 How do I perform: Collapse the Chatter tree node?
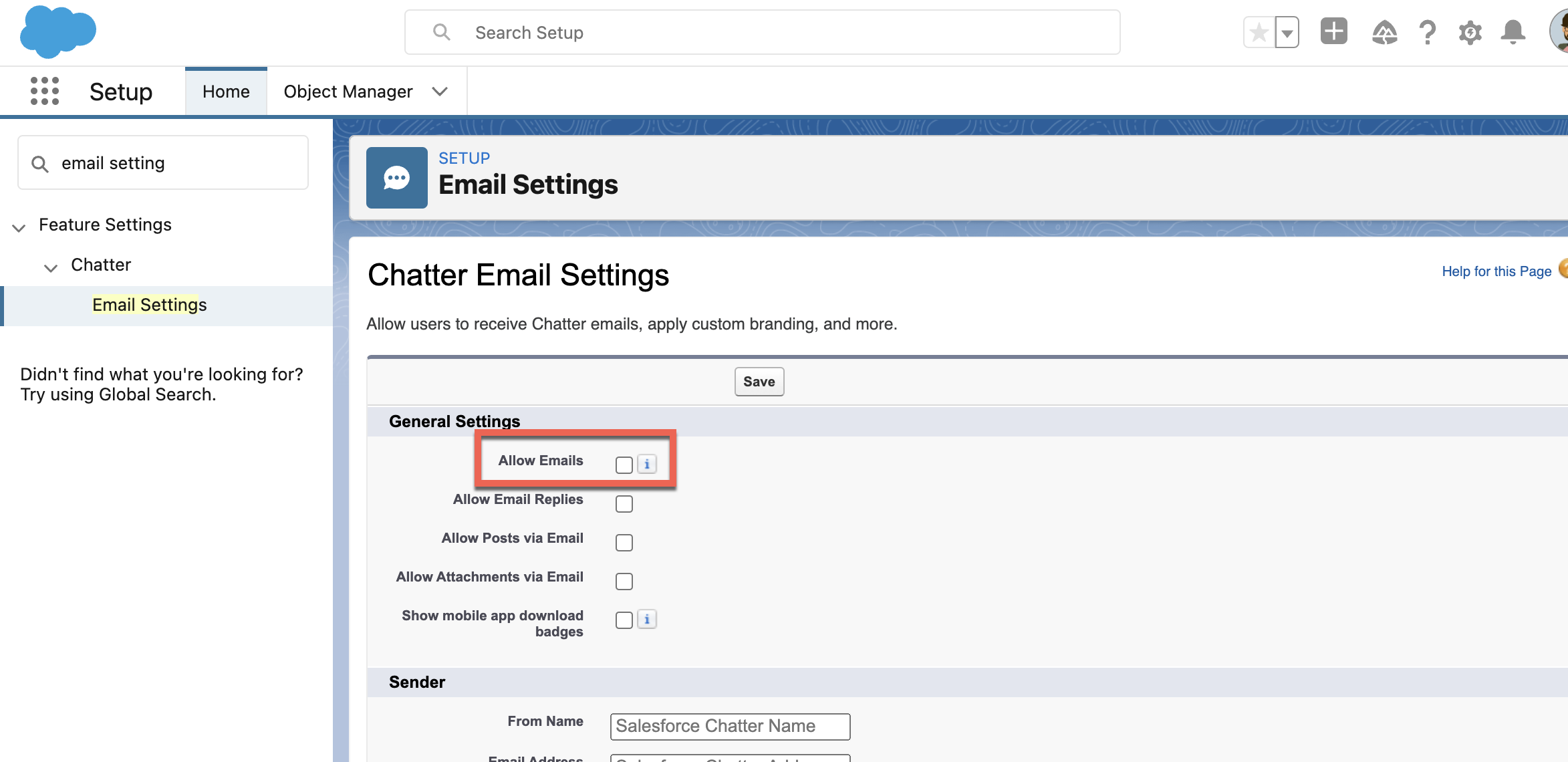[x=51, y=268]
